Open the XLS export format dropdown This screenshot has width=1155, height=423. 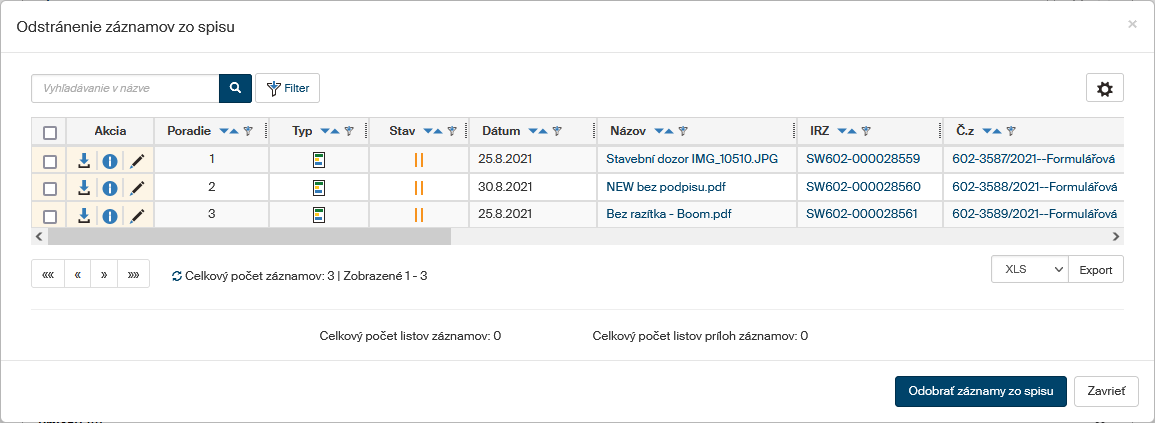[x=1029, y=270]
